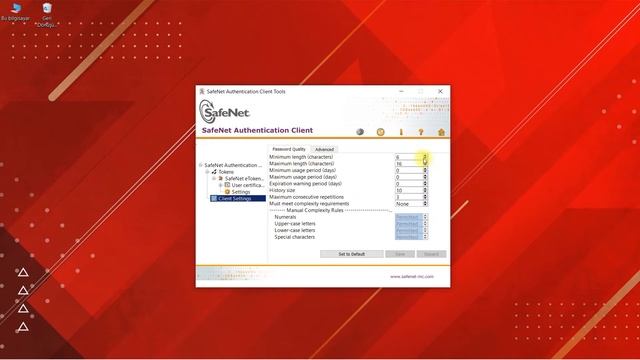Open the Help question mark icon
640x360 pixels.
pos(421,132)
